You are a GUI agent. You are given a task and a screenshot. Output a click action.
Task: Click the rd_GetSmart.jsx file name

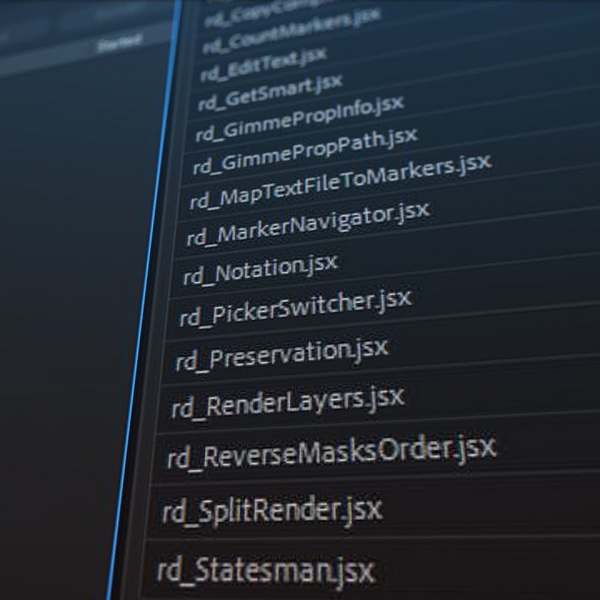coord(270,92)
